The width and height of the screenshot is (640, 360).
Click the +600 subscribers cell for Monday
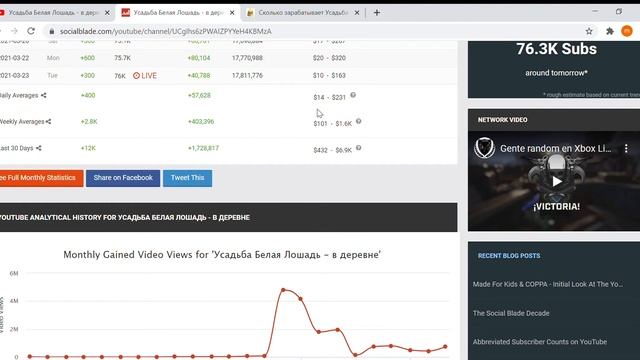[87, 58]
